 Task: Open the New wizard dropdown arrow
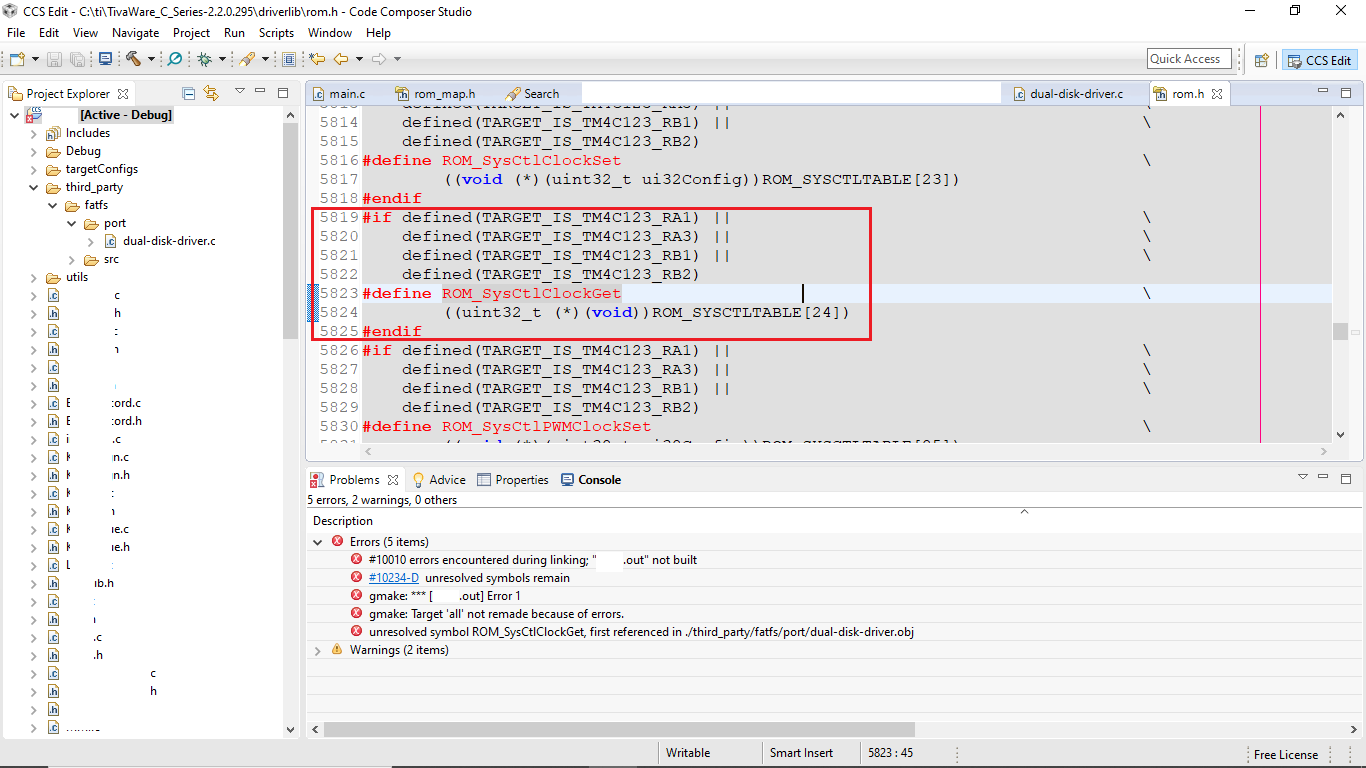[x=34, y=59]
